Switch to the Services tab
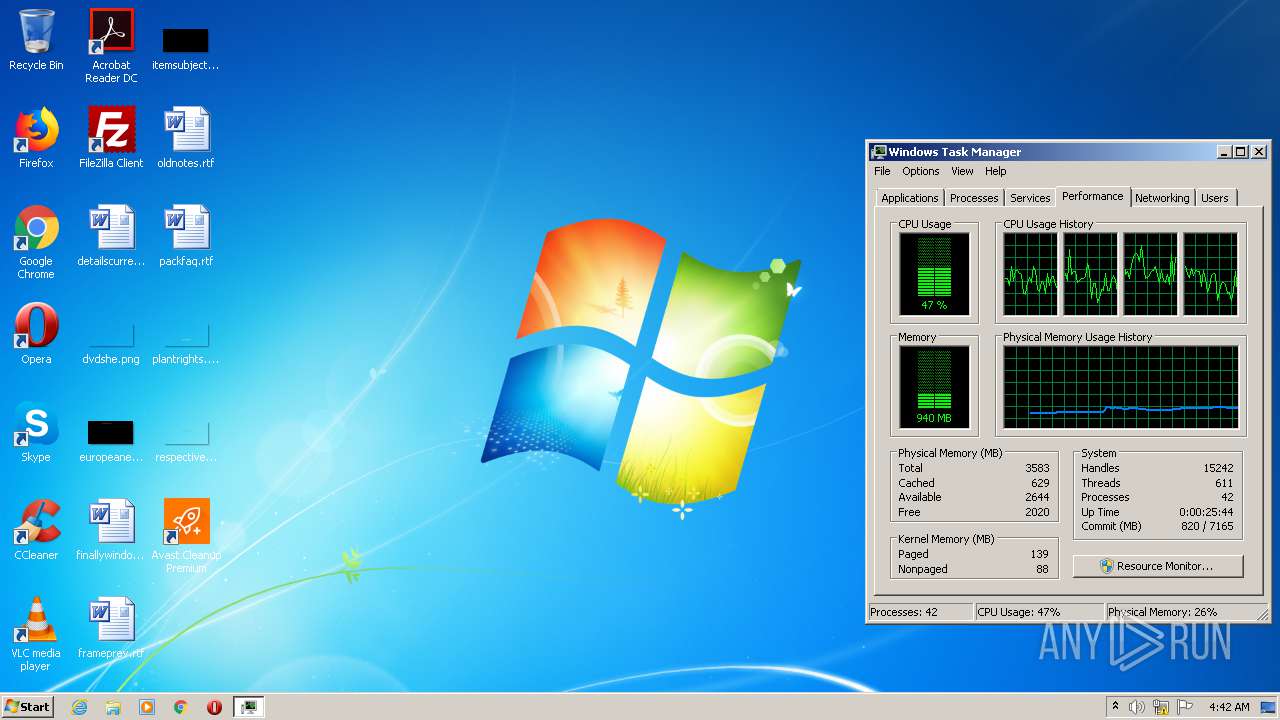 click(1030, 198)
